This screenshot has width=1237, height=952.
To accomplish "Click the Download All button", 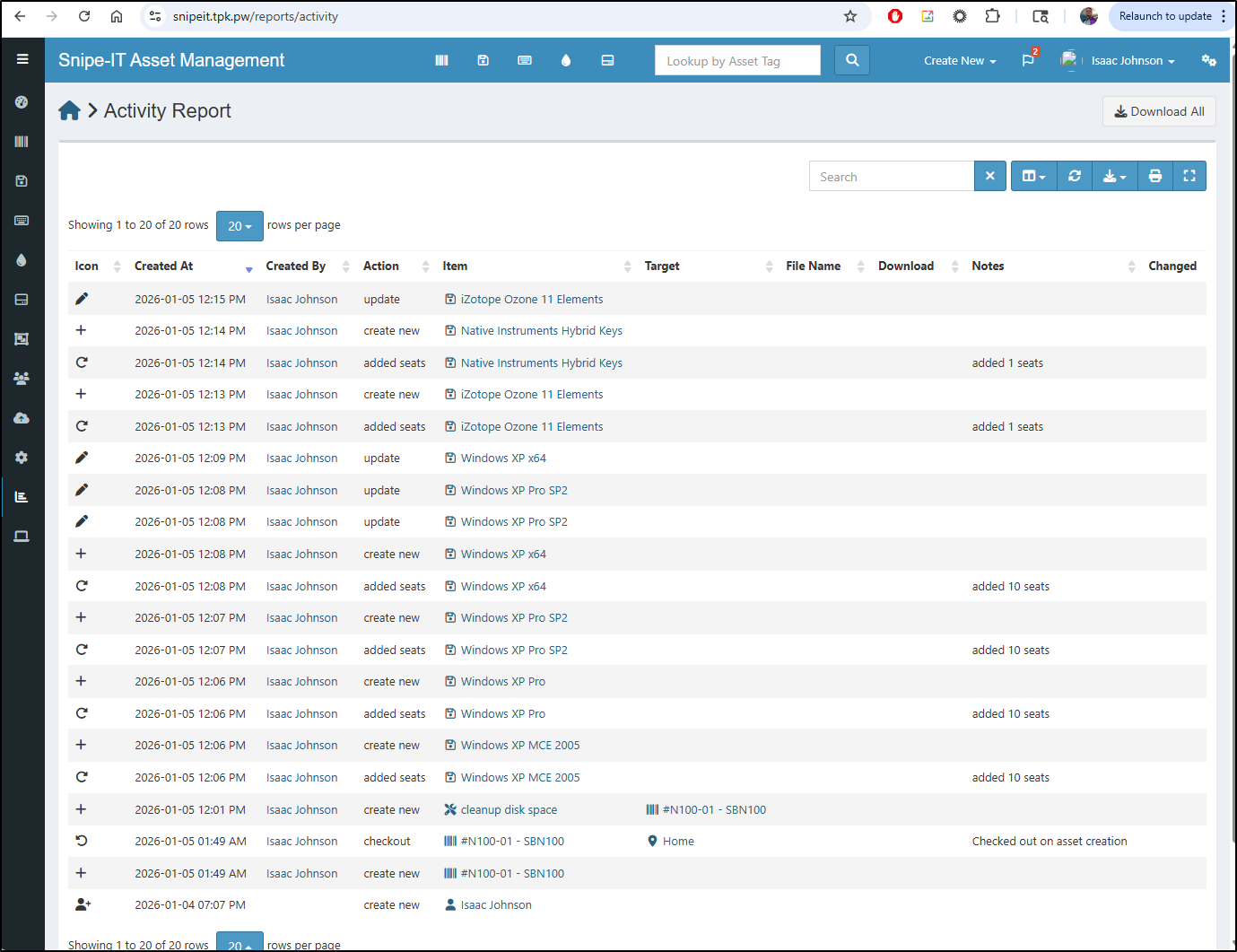I will [1159, 111].
